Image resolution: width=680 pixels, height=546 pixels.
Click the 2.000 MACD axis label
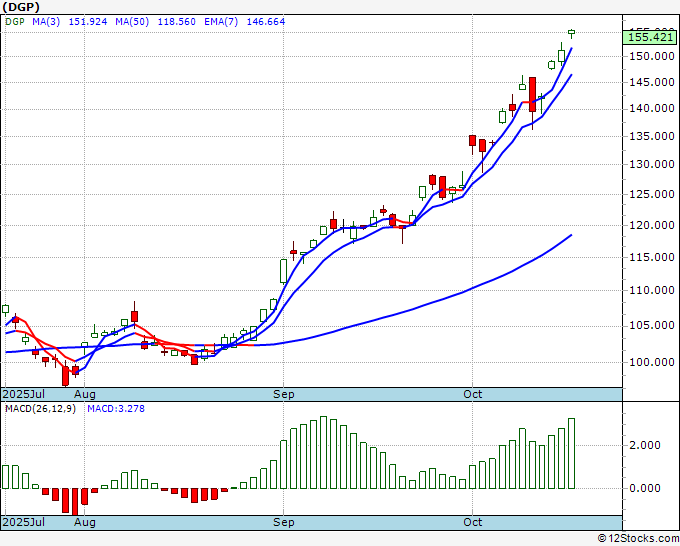click(x=645, y=445)
